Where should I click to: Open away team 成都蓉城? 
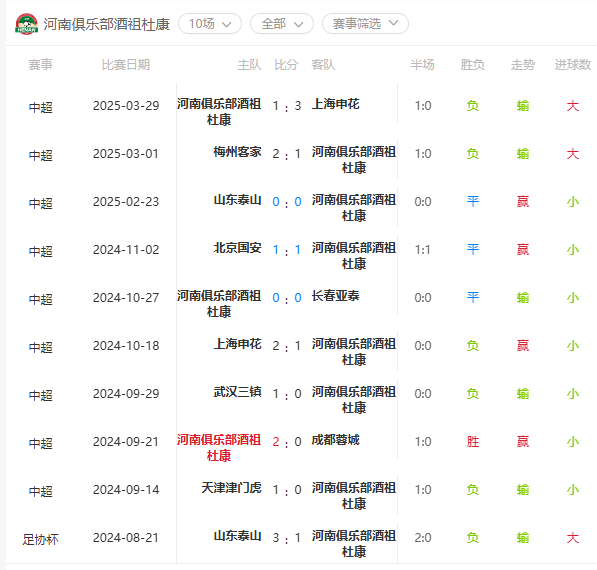[335, 440]
